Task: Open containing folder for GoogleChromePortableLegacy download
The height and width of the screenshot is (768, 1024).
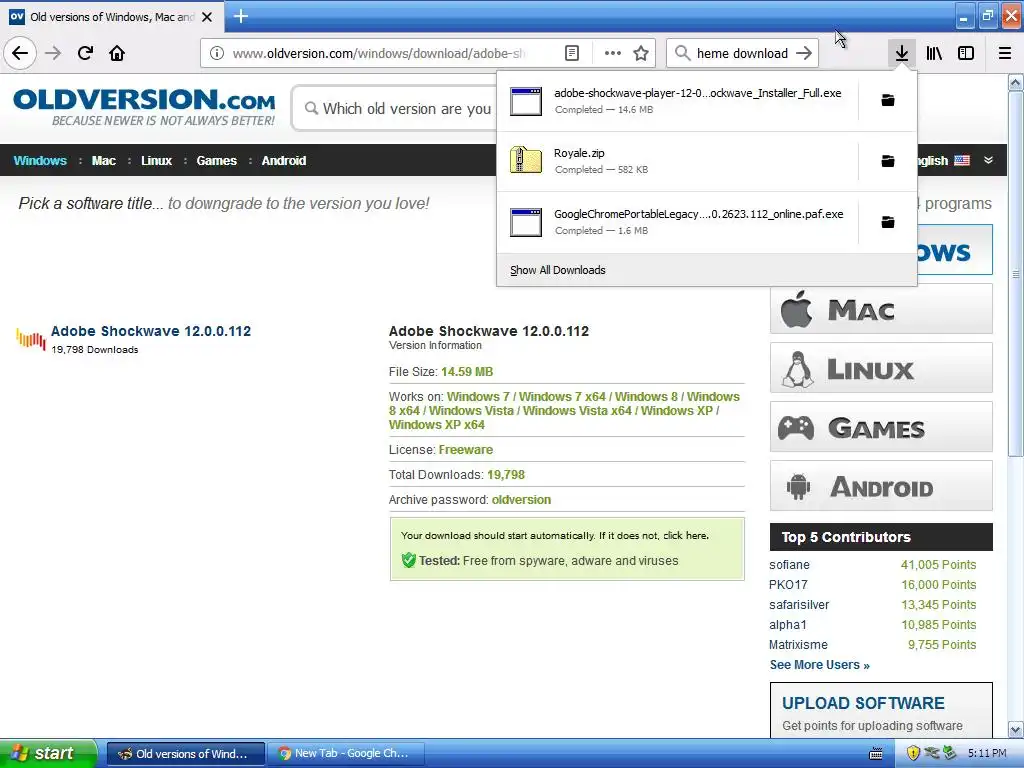Action: pyautogui.click(x=888, y=222)
